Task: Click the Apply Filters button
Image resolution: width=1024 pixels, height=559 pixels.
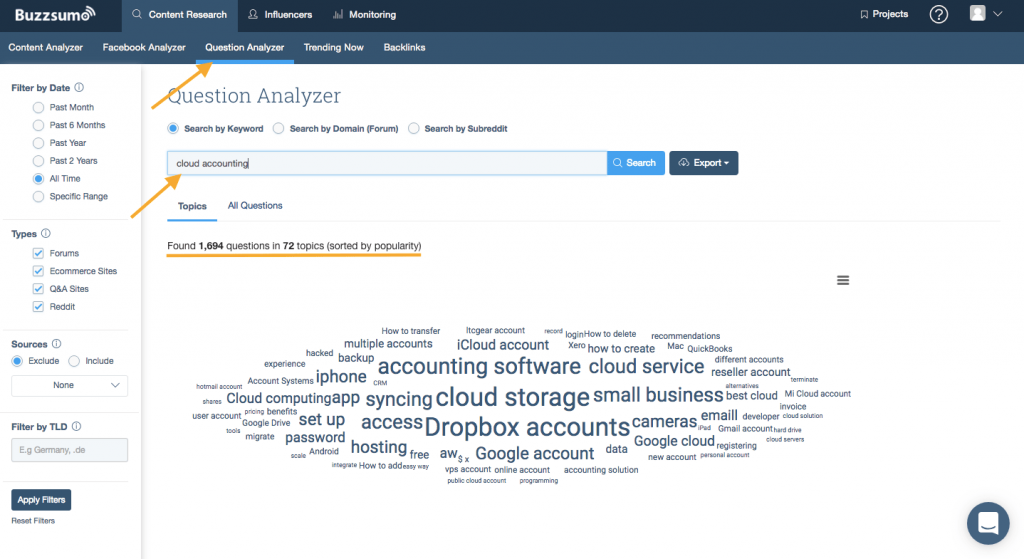Action: (x=41, y=500)
